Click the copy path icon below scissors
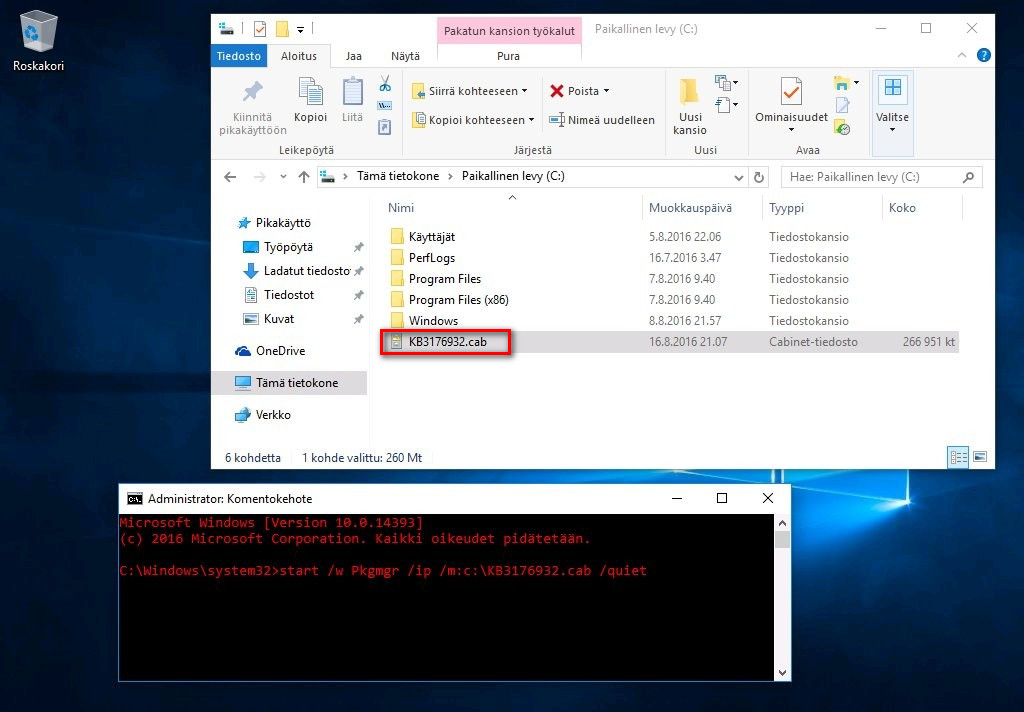The width and height of the screenshot is (1024, 712). [x=385, y=105]
